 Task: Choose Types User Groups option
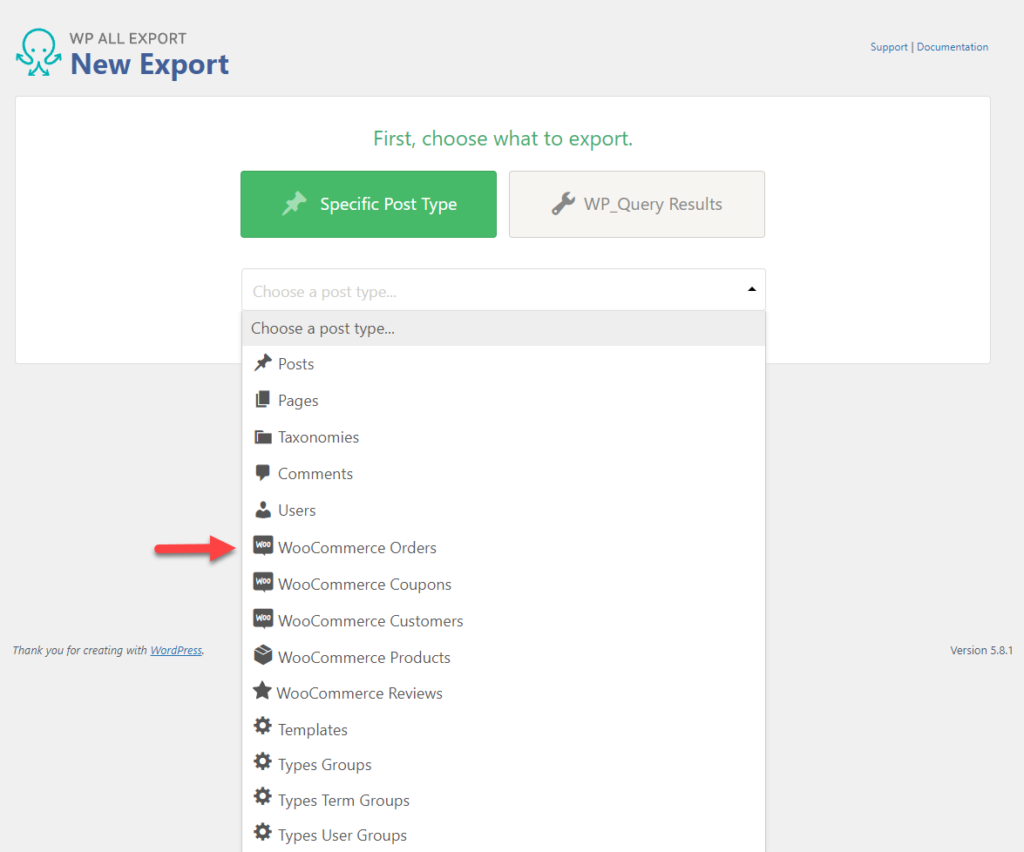click(503, 835)
